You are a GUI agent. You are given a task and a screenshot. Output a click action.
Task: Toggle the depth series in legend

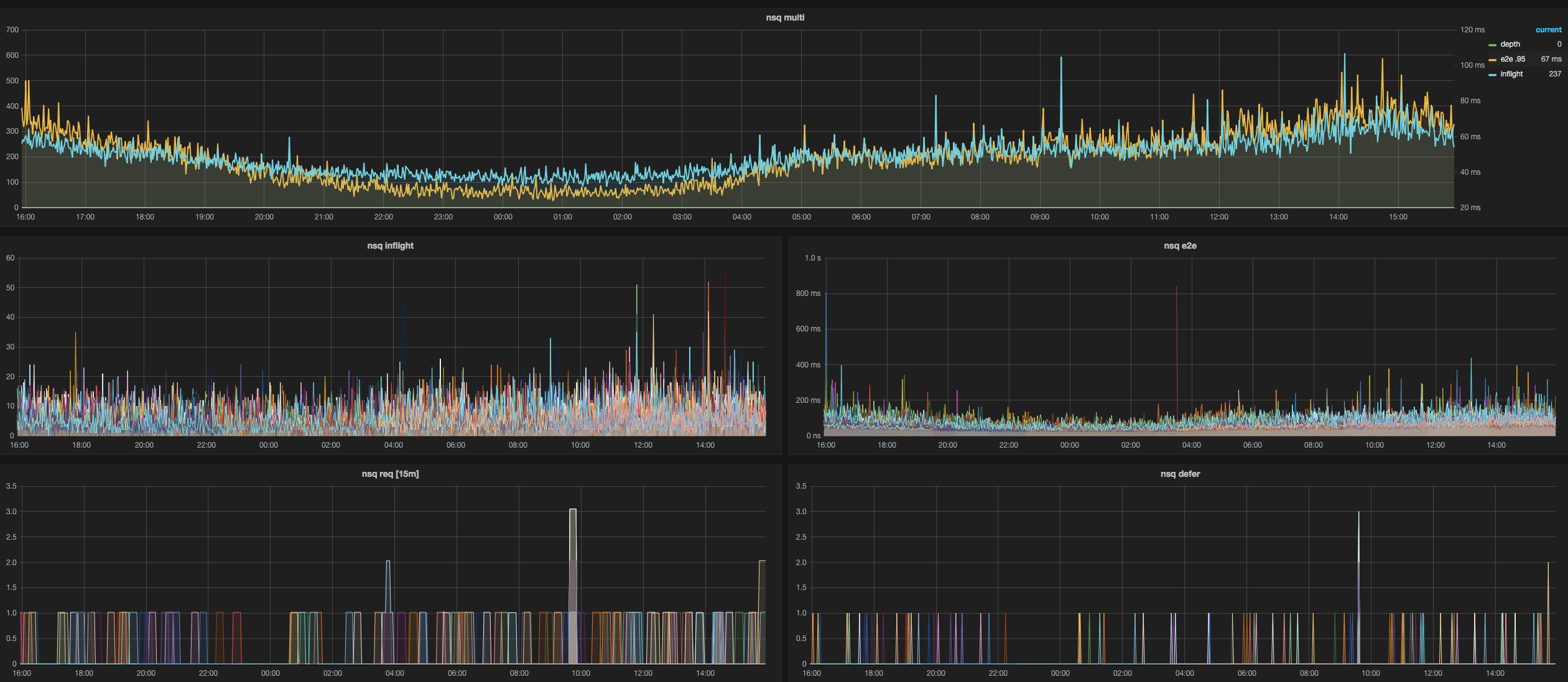(x=1510, y=44)
